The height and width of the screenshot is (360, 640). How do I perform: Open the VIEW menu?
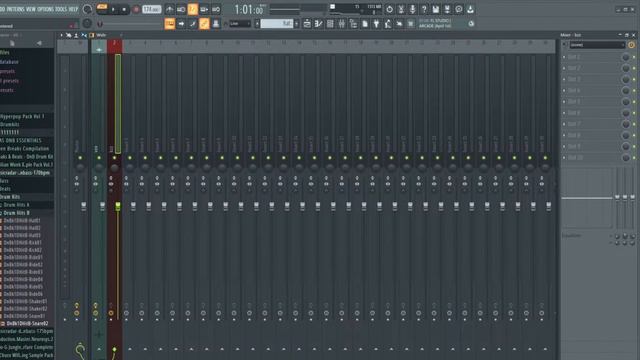31,9
